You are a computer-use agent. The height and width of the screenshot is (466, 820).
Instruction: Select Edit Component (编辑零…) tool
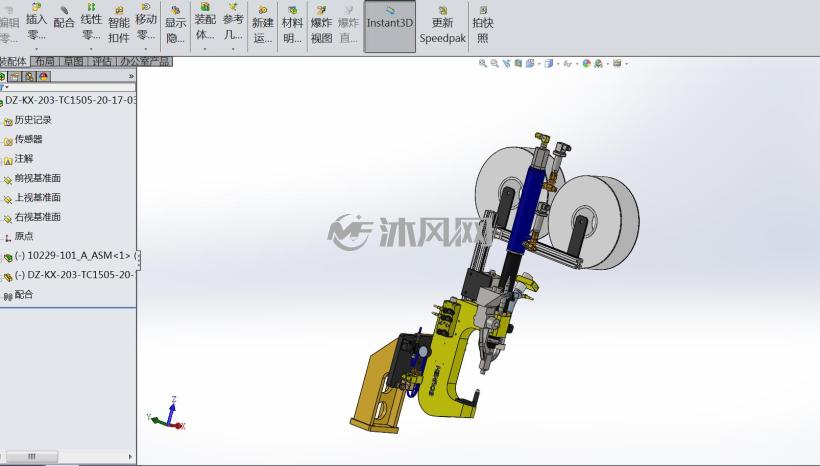click(9, 25)
